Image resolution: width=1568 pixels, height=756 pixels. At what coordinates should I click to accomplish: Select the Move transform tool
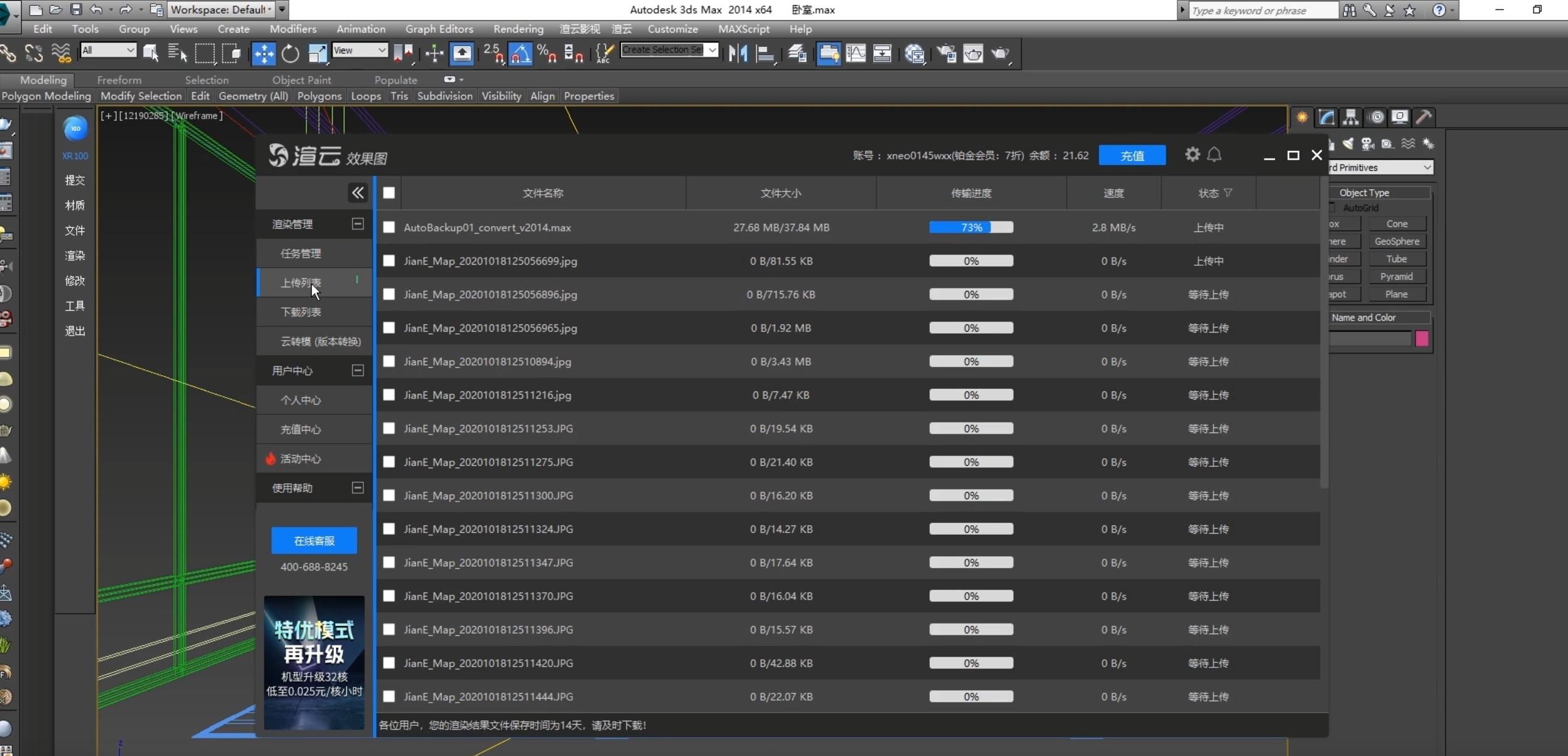[263, 54]
